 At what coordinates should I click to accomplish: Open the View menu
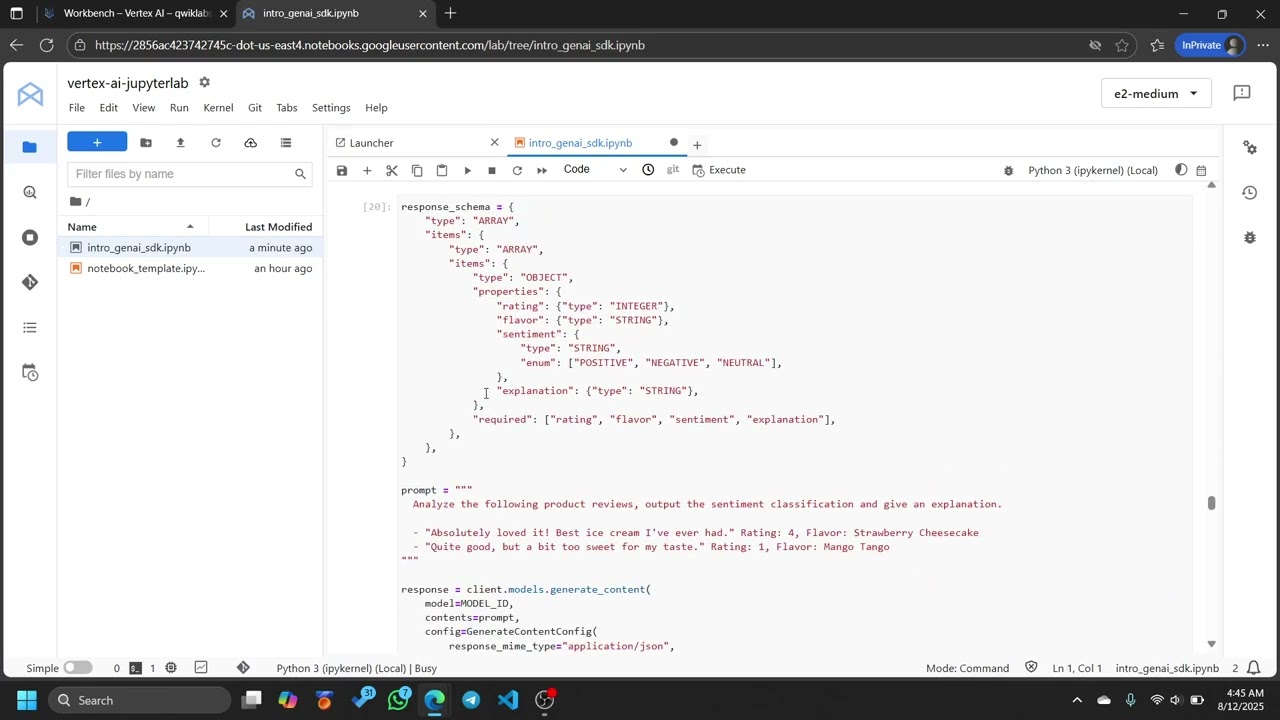(144, 108)
